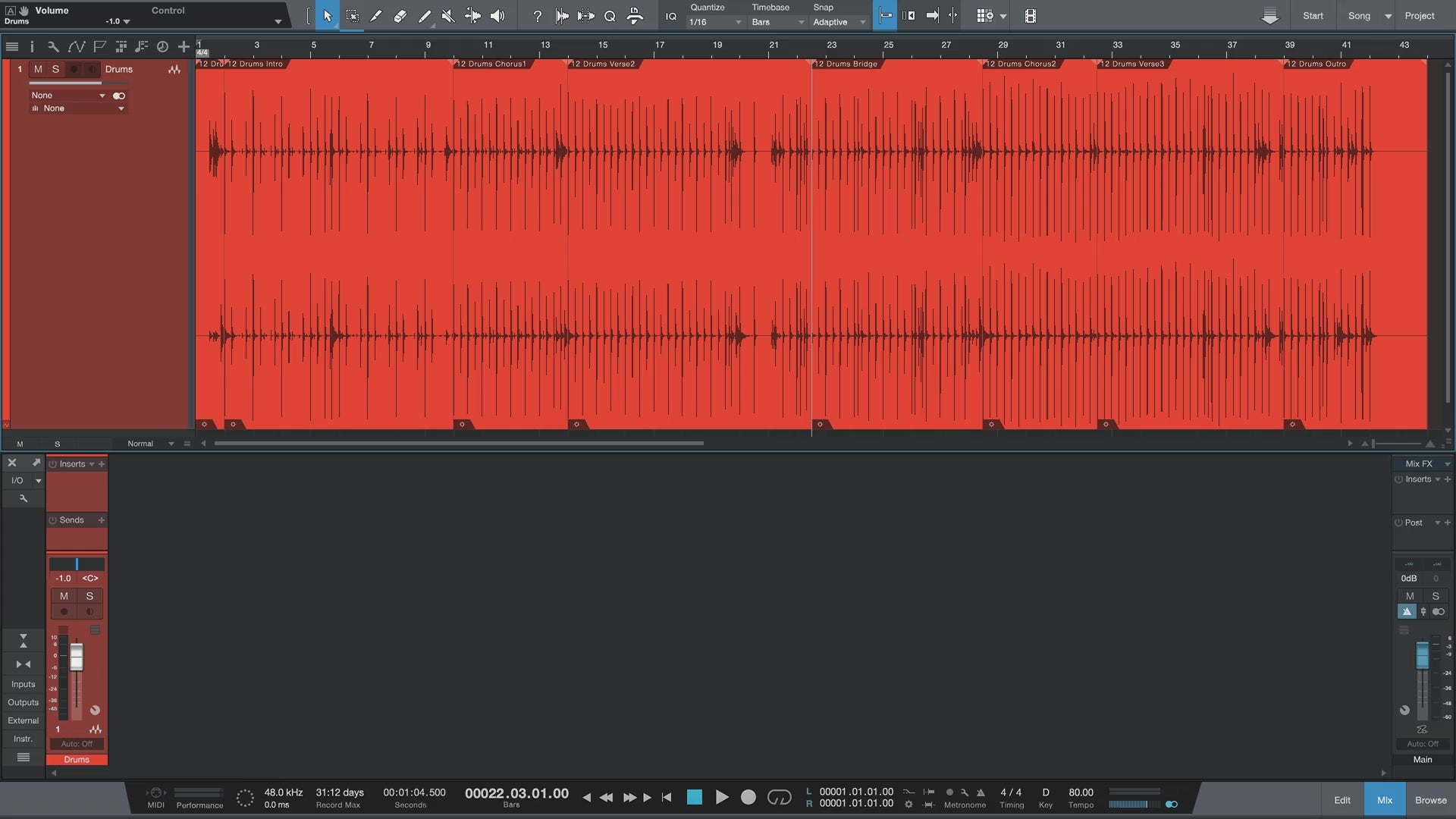Adjust the Main output fader

click(x=1423, y=655)
